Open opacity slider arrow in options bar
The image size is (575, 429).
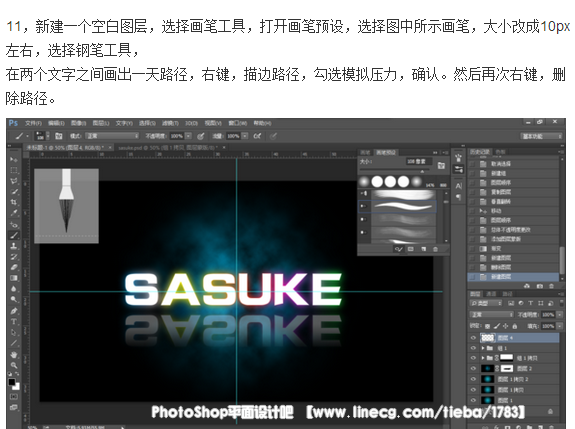tap(188, 136)
